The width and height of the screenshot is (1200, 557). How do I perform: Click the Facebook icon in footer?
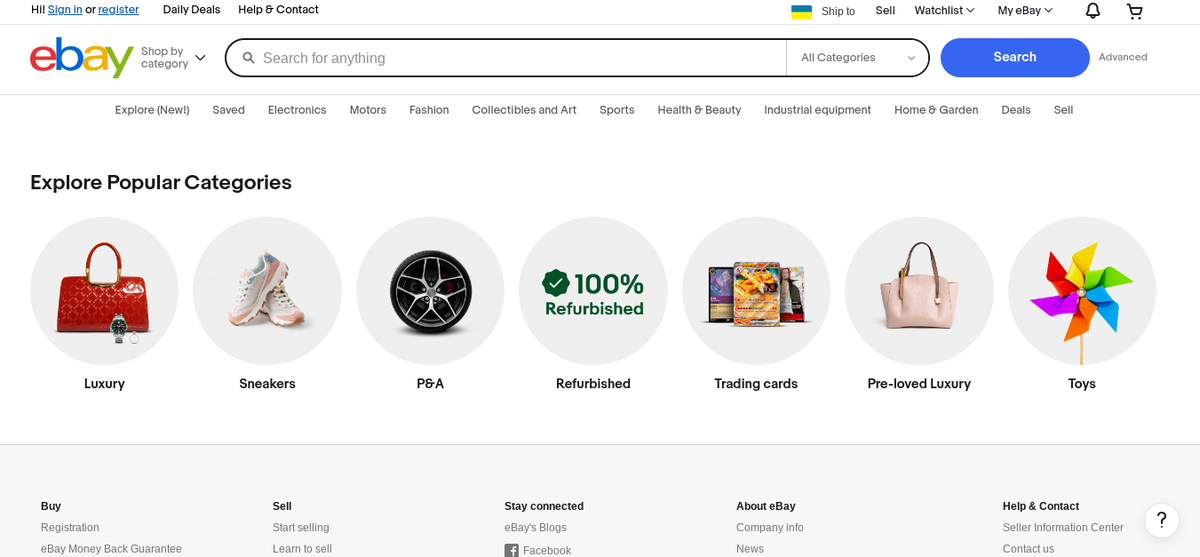click(x=511, y=550)
